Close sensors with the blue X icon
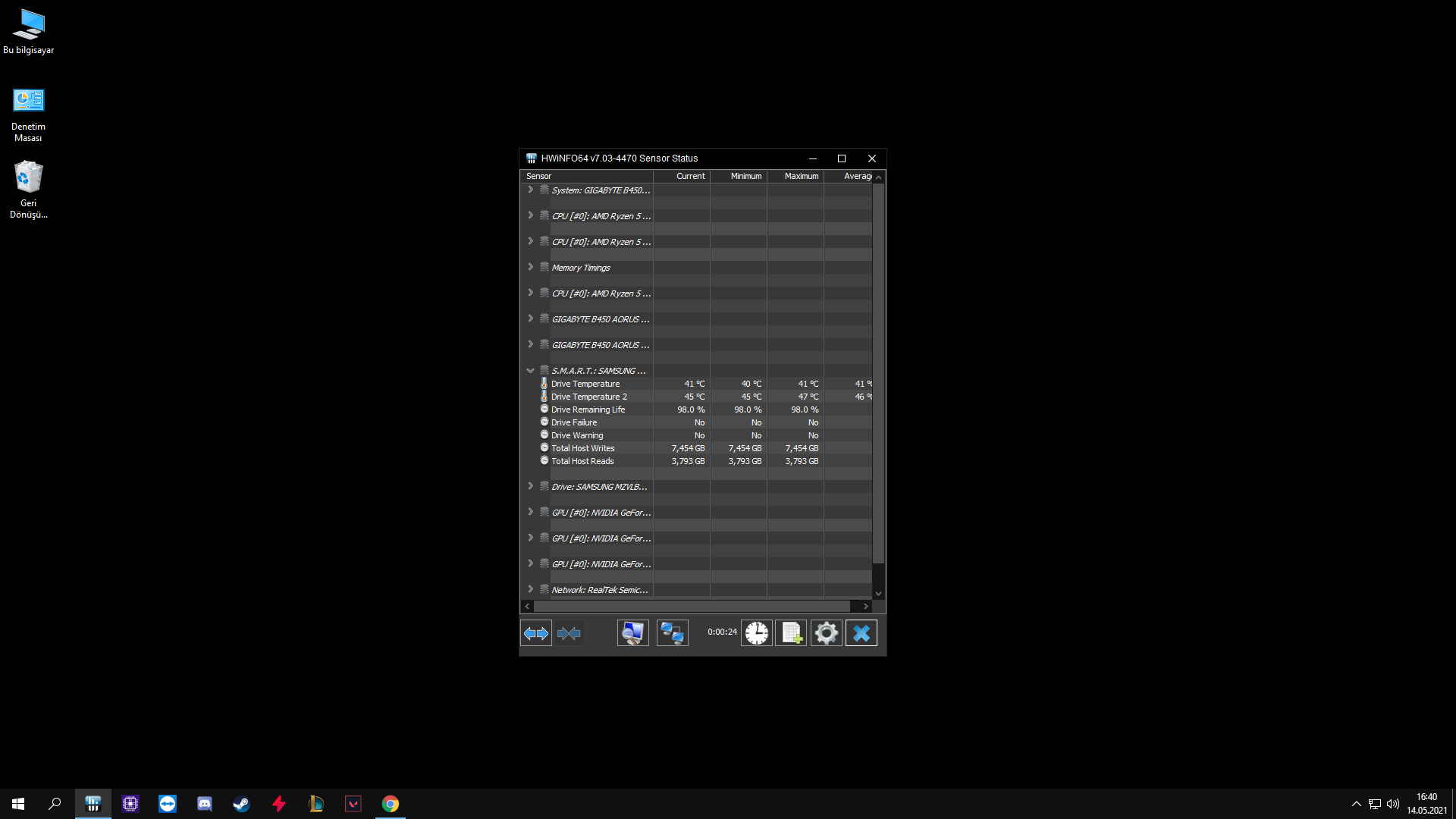 tap(861, 633)
